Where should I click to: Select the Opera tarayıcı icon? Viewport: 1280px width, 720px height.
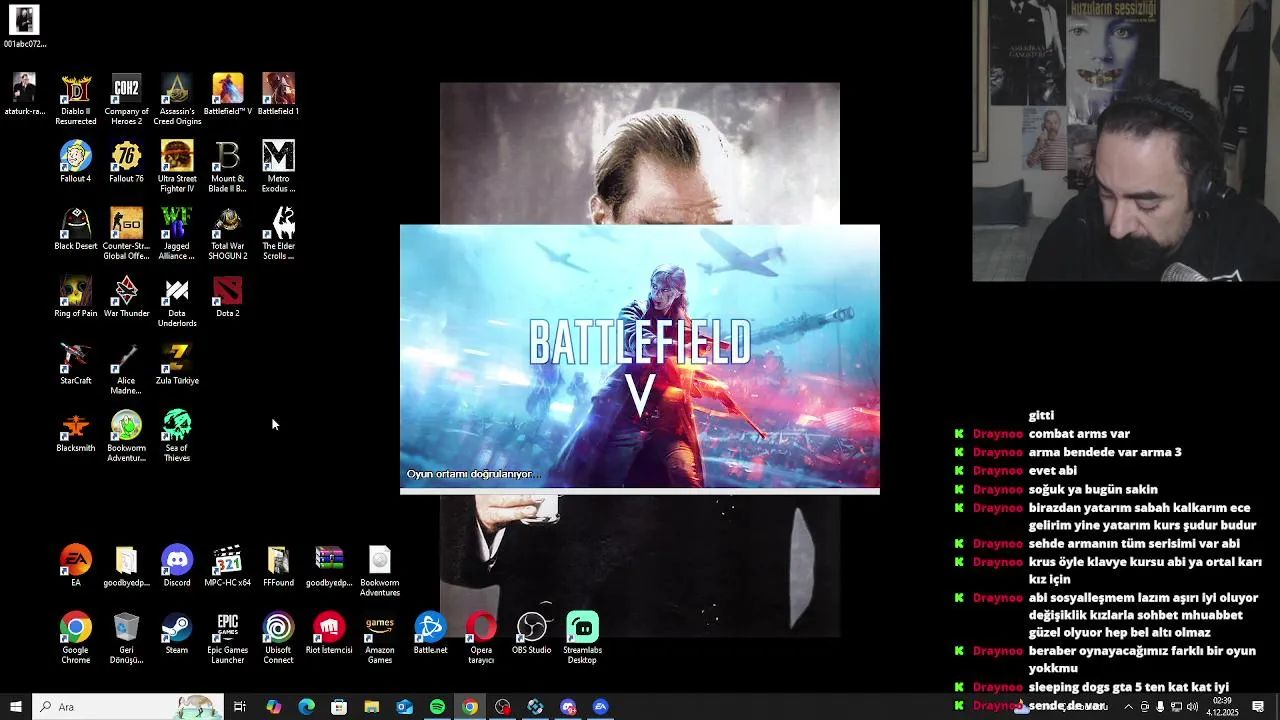(481, 637)
